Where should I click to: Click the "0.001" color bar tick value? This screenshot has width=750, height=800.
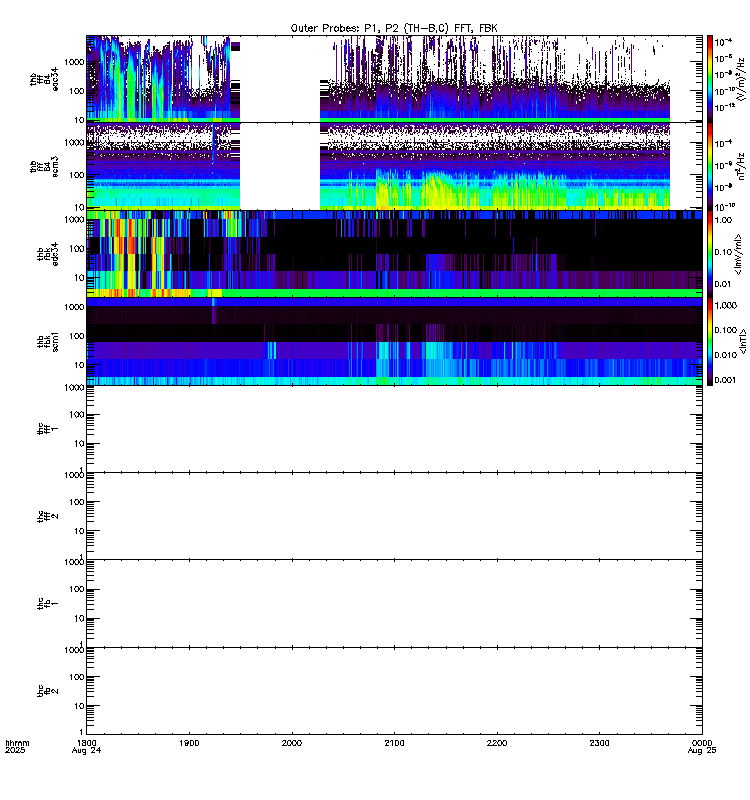pyautogui.click(x=726, y=380)
